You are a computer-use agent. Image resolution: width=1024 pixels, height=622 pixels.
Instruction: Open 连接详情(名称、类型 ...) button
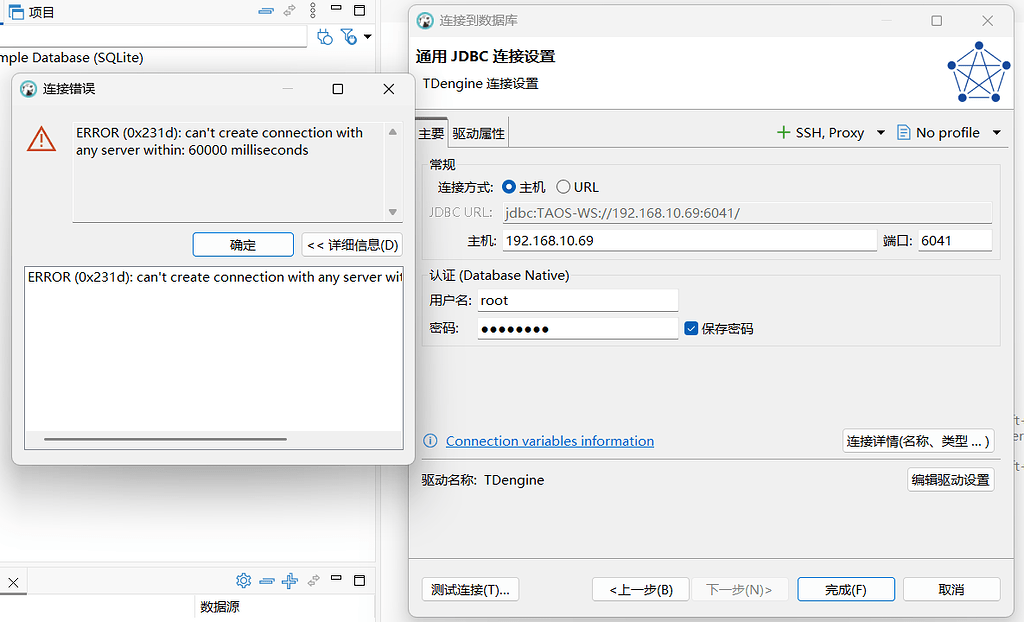[918, 441]
